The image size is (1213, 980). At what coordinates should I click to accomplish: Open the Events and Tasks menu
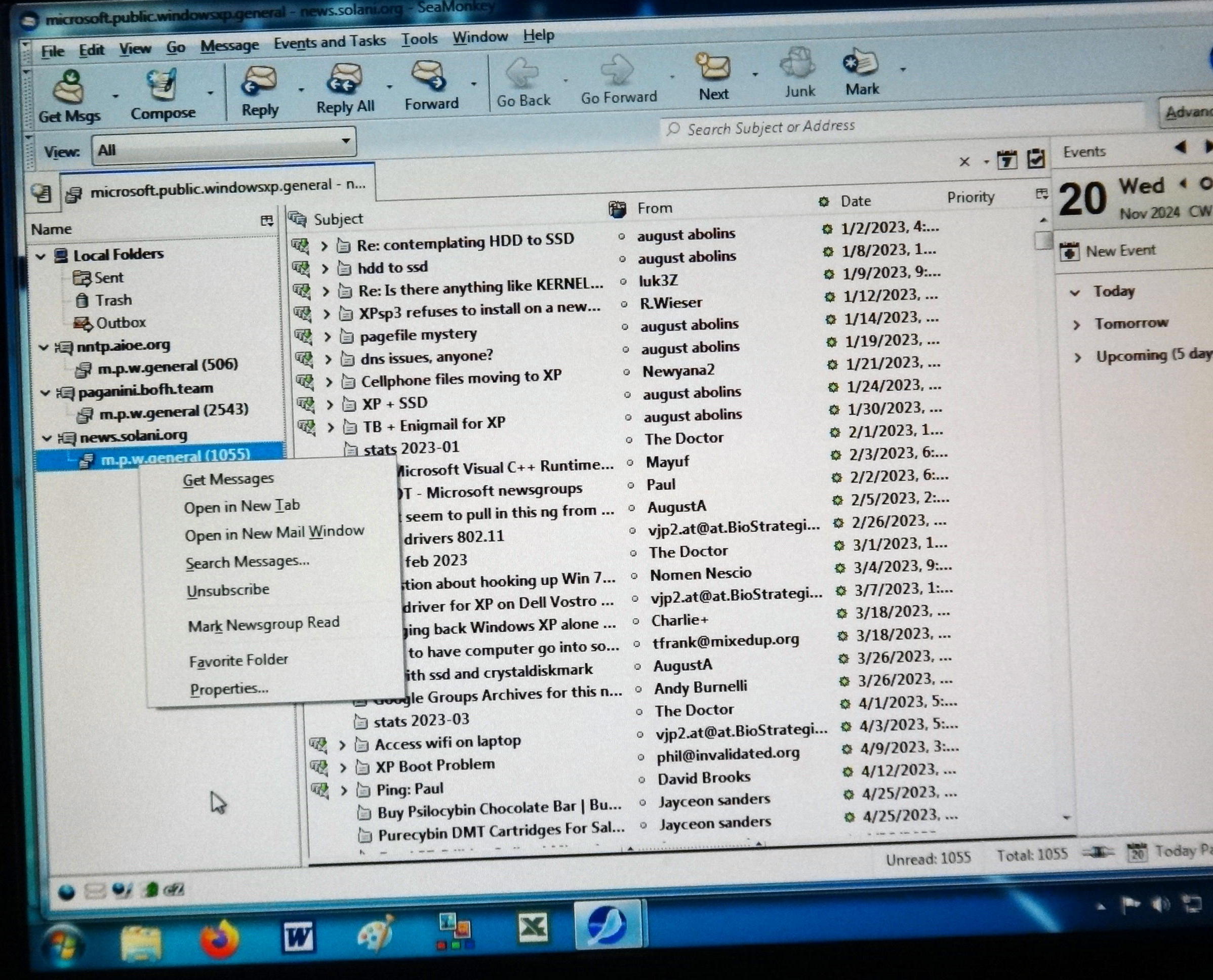point(330,43)
